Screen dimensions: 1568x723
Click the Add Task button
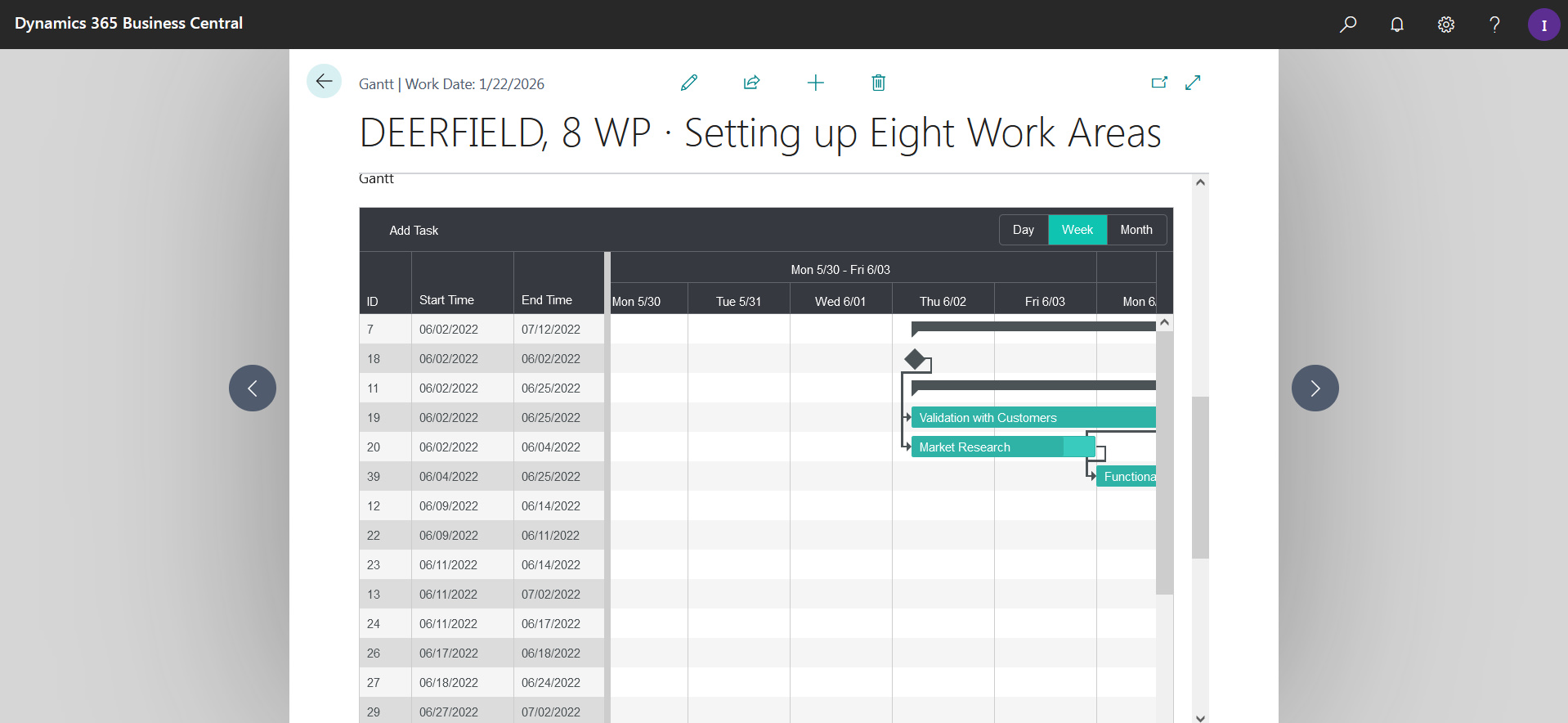point(414,231)
